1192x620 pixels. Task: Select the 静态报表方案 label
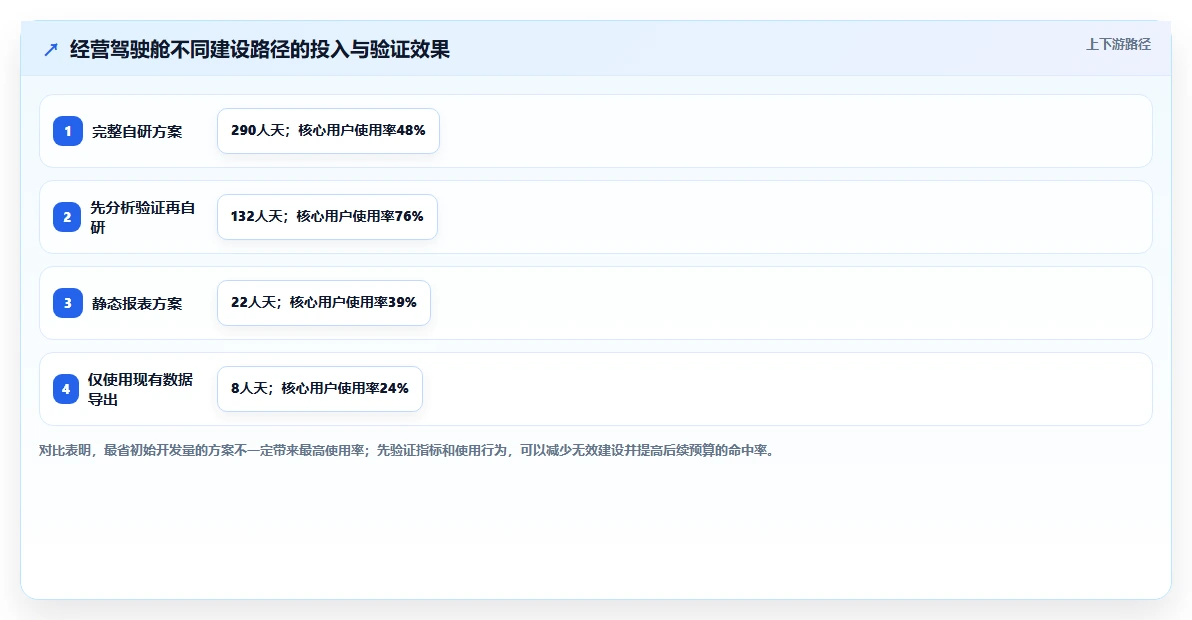pyautogui.click(x=138, y=303)
